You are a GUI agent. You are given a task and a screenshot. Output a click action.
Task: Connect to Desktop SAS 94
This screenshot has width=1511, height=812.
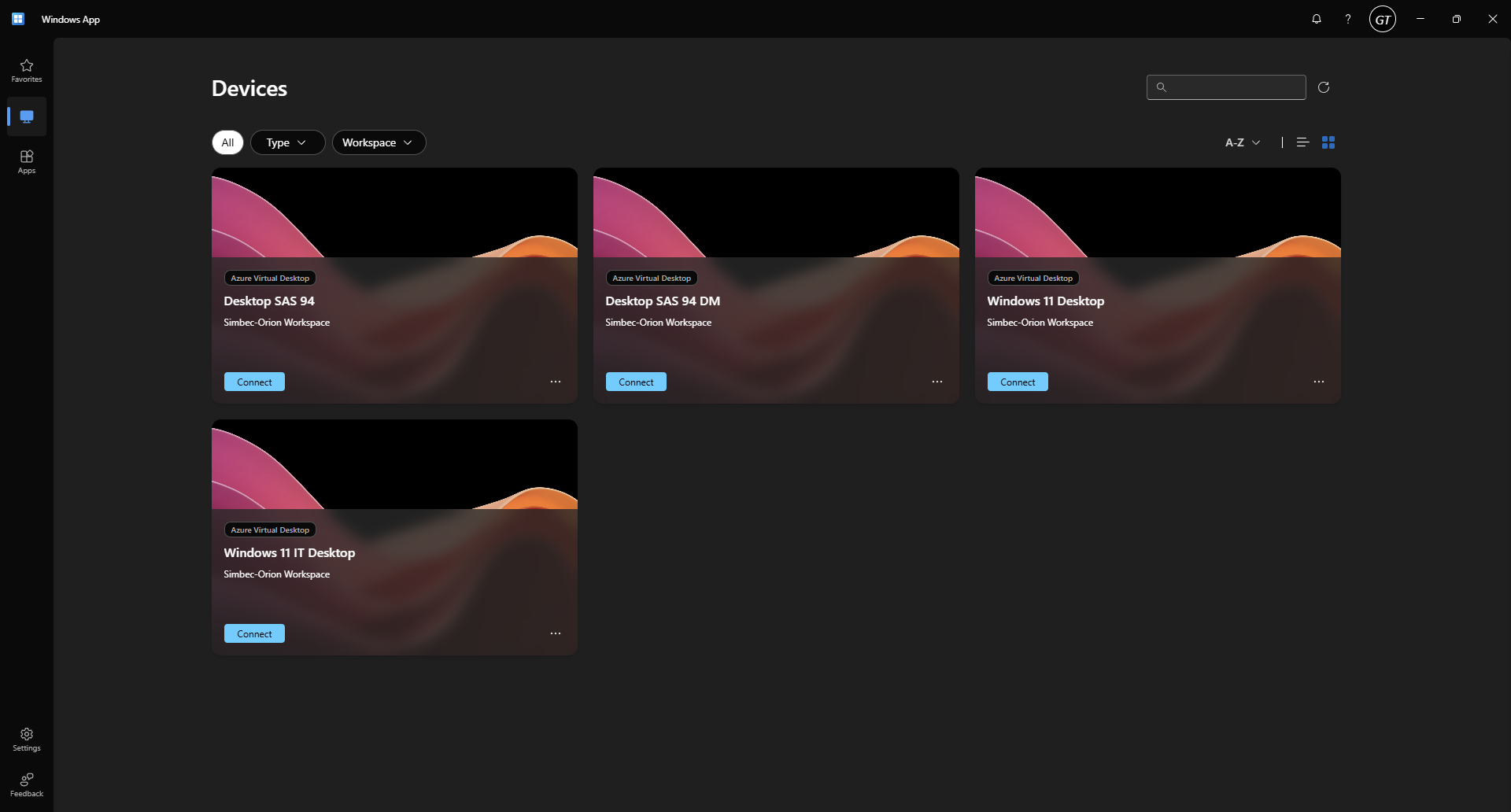point(254,382)
